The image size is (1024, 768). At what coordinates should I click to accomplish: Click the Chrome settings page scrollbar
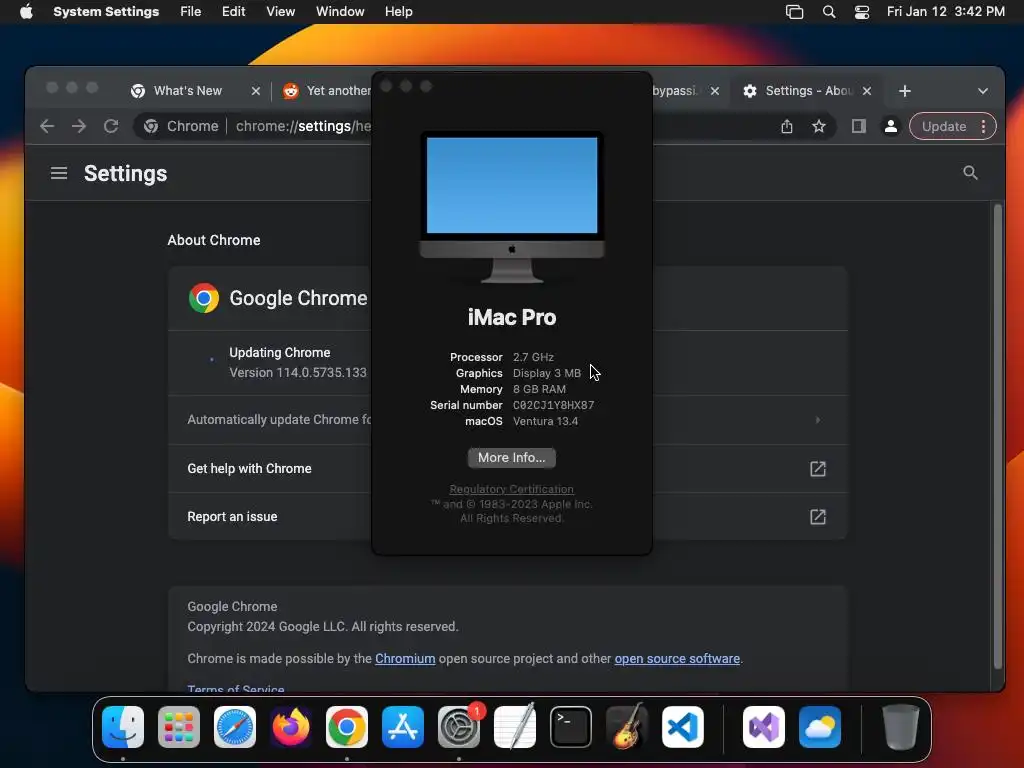pos(997,436)
